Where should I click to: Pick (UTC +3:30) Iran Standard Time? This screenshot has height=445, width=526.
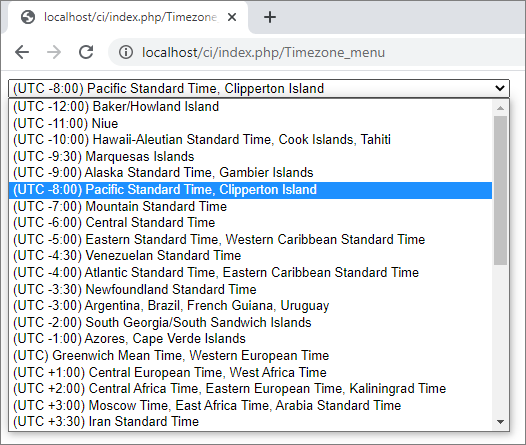tap(250, 422)
